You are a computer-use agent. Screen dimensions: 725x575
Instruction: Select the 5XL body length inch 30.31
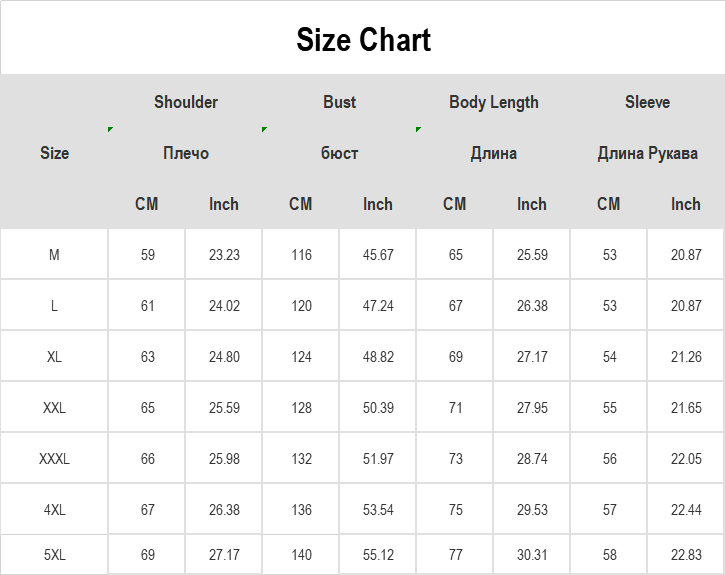point(532,554)
